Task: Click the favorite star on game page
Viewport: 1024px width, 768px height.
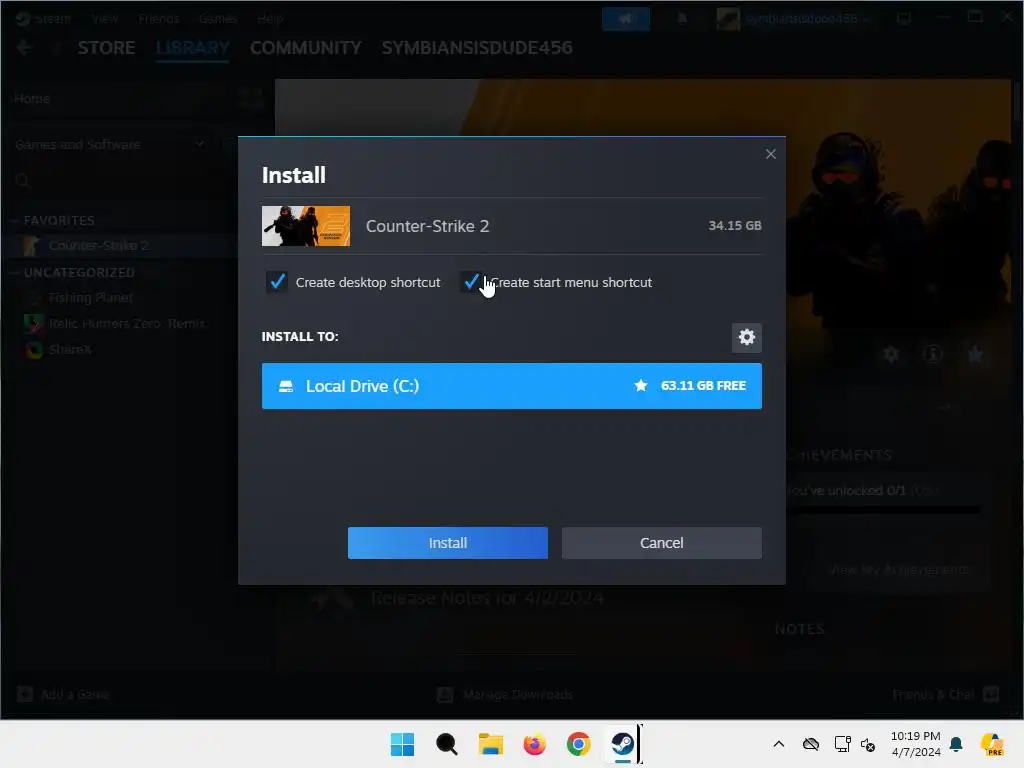Action: [x=975, y=355]
